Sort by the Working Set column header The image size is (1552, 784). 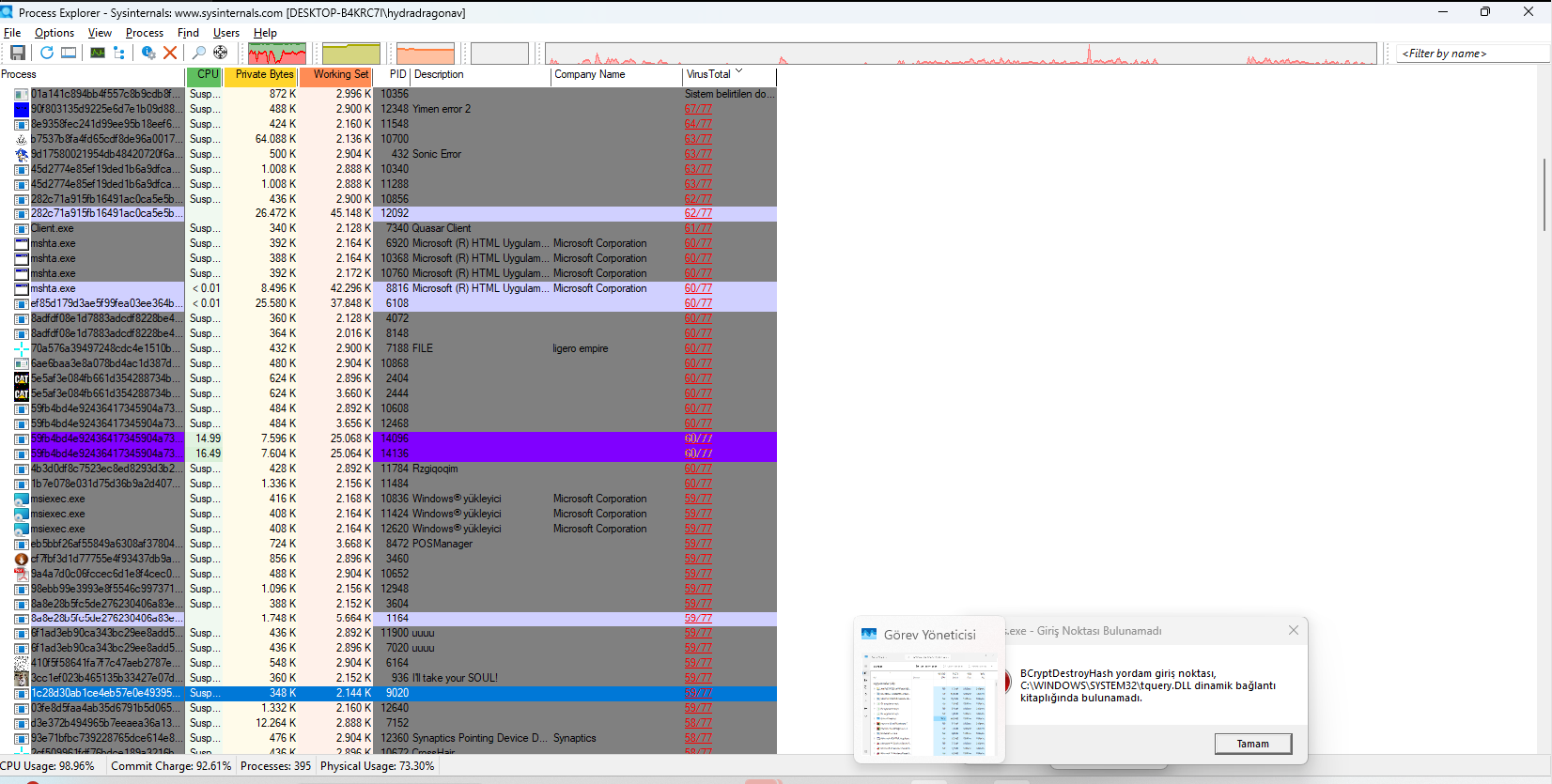(x=335, y=75)
